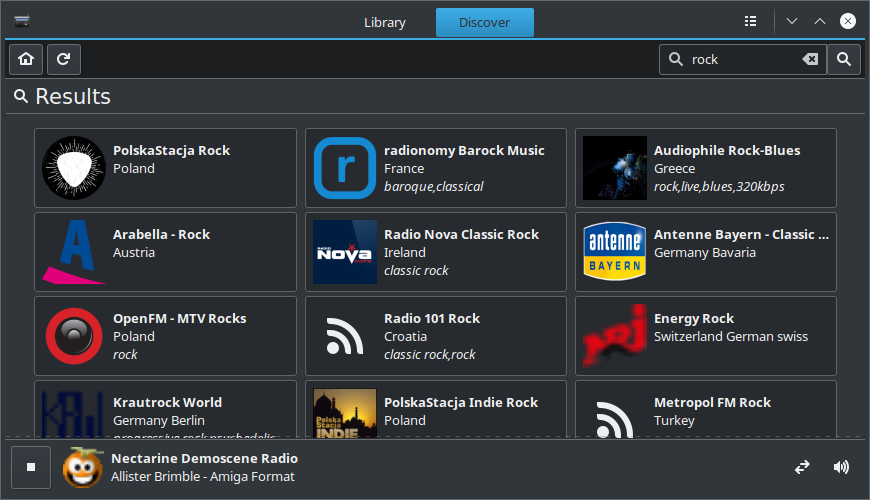Open Radio 101 Rock station
The width and height of the screenshot is (870, 500).
click(436, 336)
